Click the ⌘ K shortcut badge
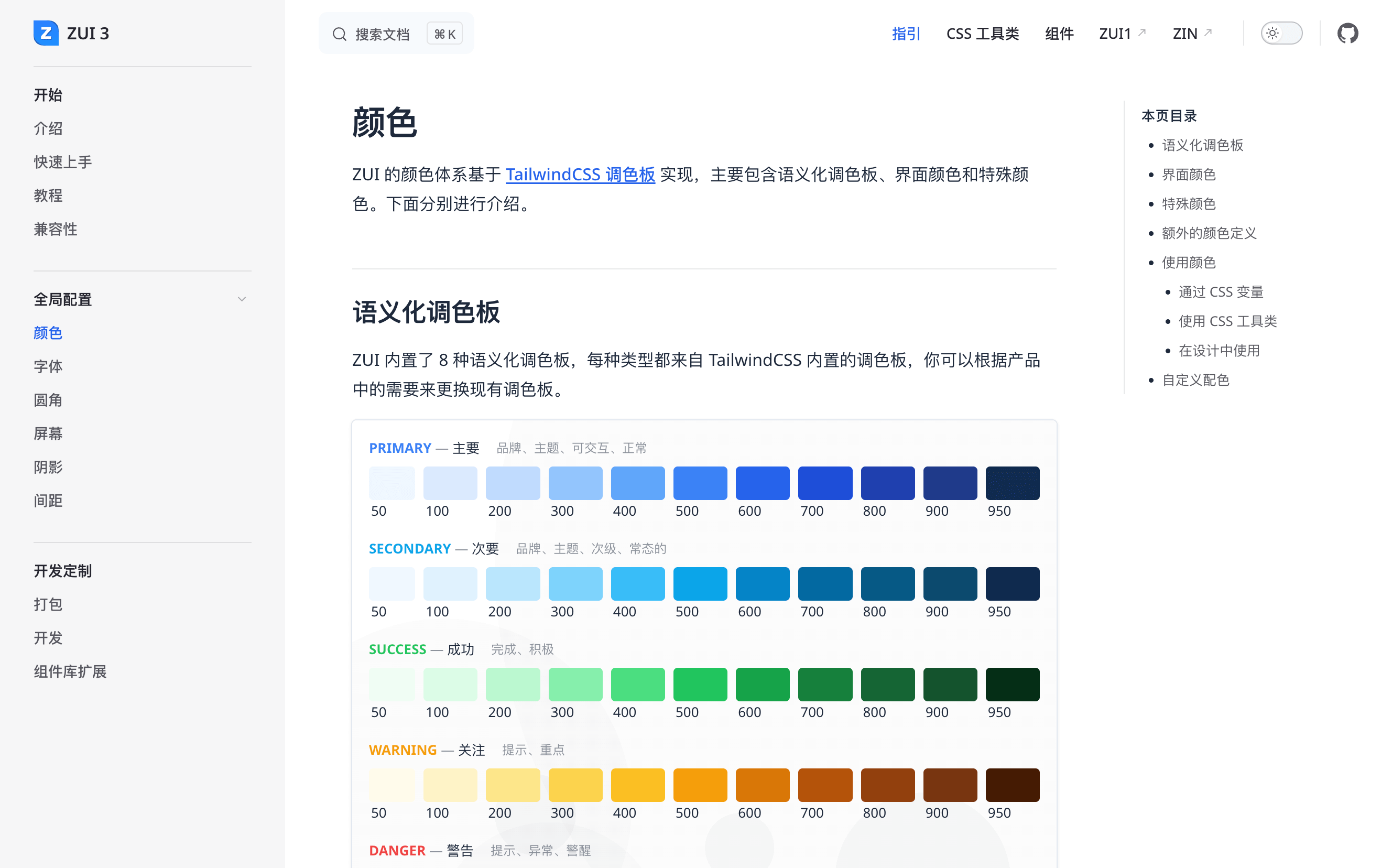The image size is (1392, 868). 444,34
